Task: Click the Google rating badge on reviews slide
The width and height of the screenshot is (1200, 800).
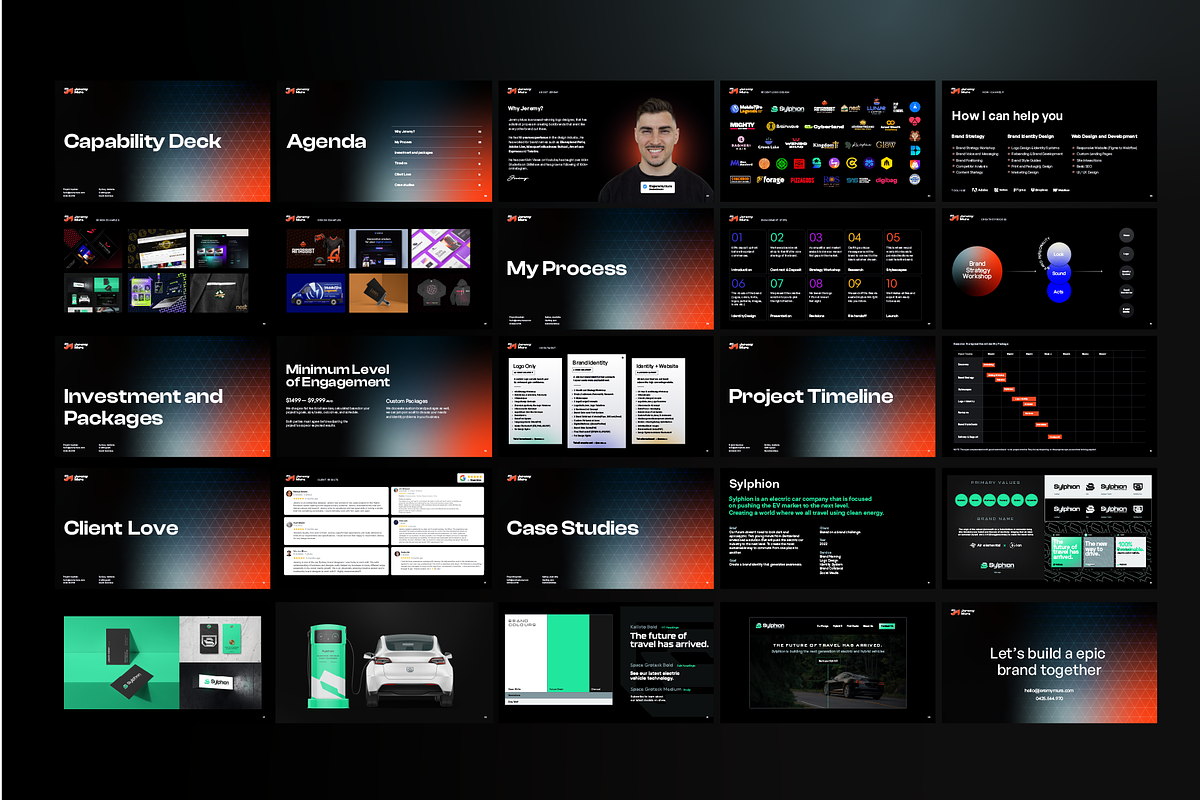Action: pyautogui.click(x=469, y=479)
